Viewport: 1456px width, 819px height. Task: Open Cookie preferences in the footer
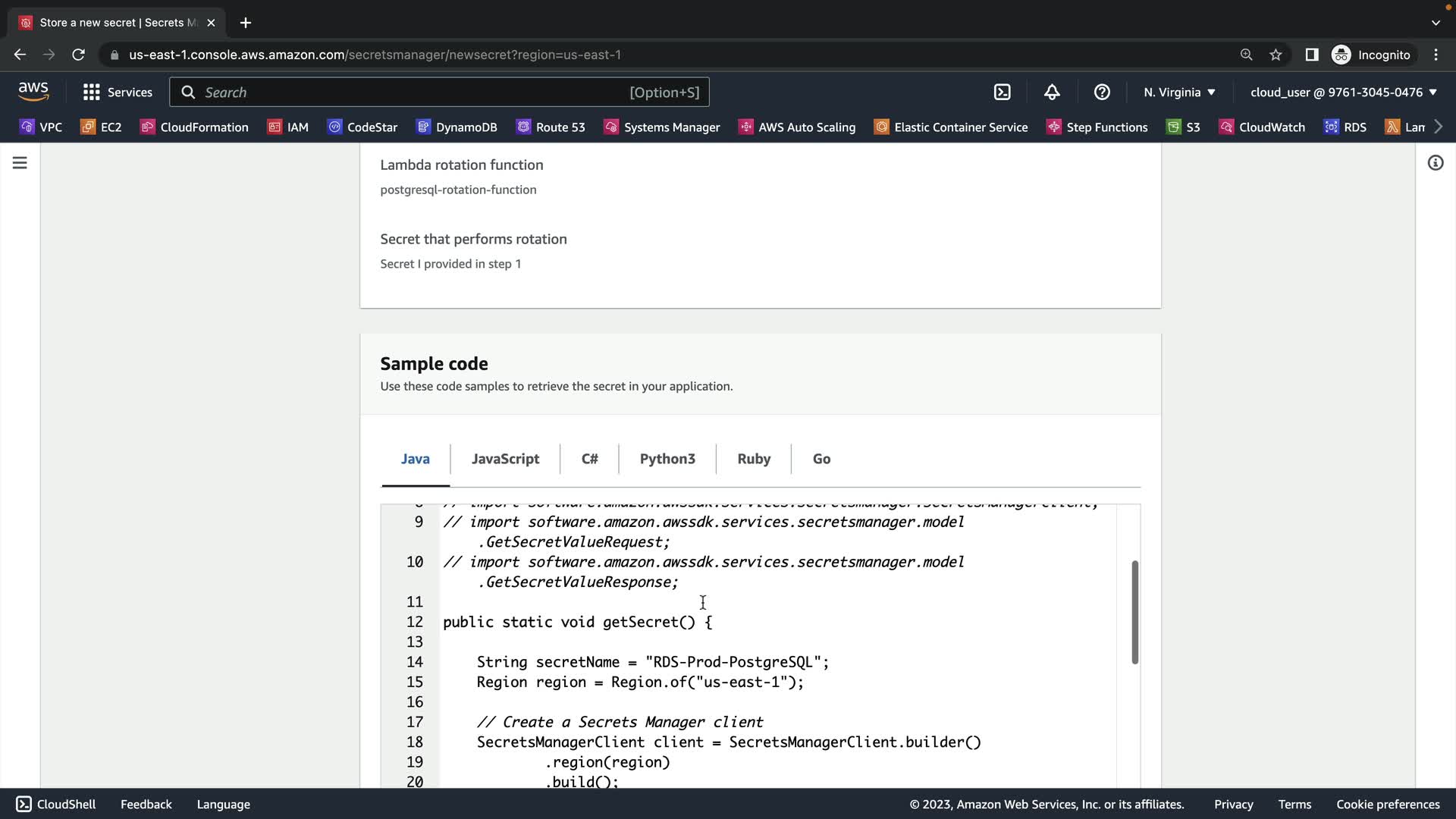click(x=1388, y=805)
